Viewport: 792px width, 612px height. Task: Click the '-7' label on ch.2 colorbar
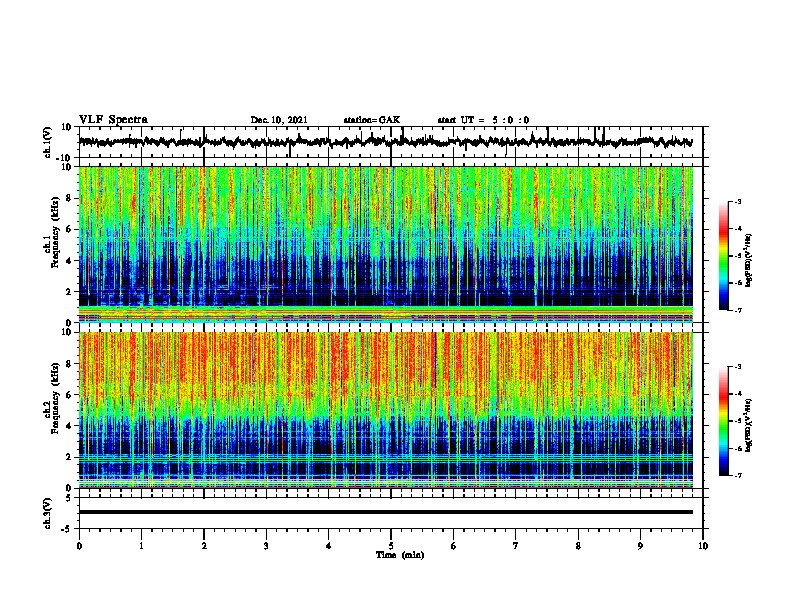click(x=737, y=475)
